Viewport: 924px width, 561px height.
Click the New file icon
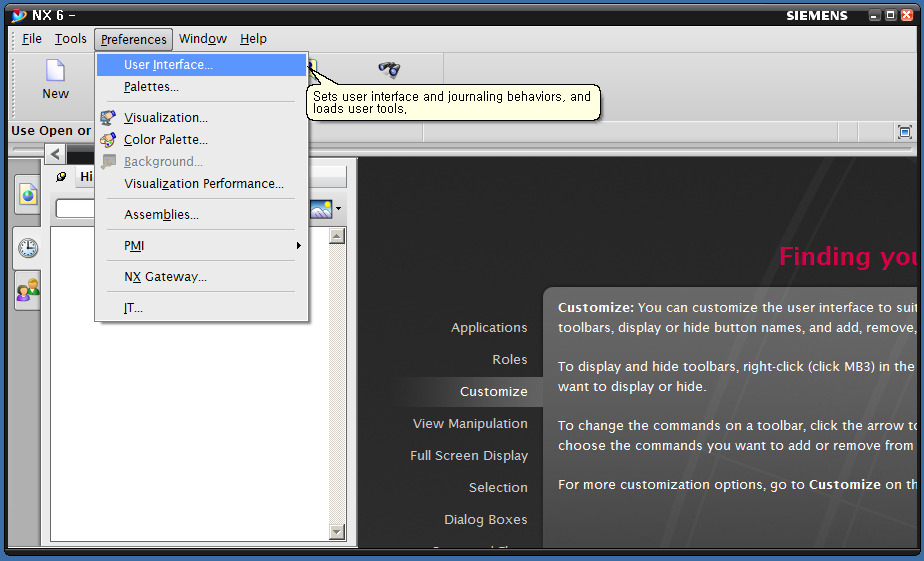[x=55, y=71]
